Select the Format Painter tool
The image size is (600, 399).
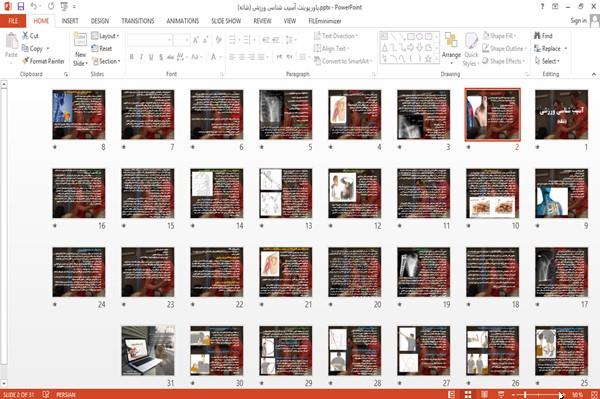click(43, 61)
